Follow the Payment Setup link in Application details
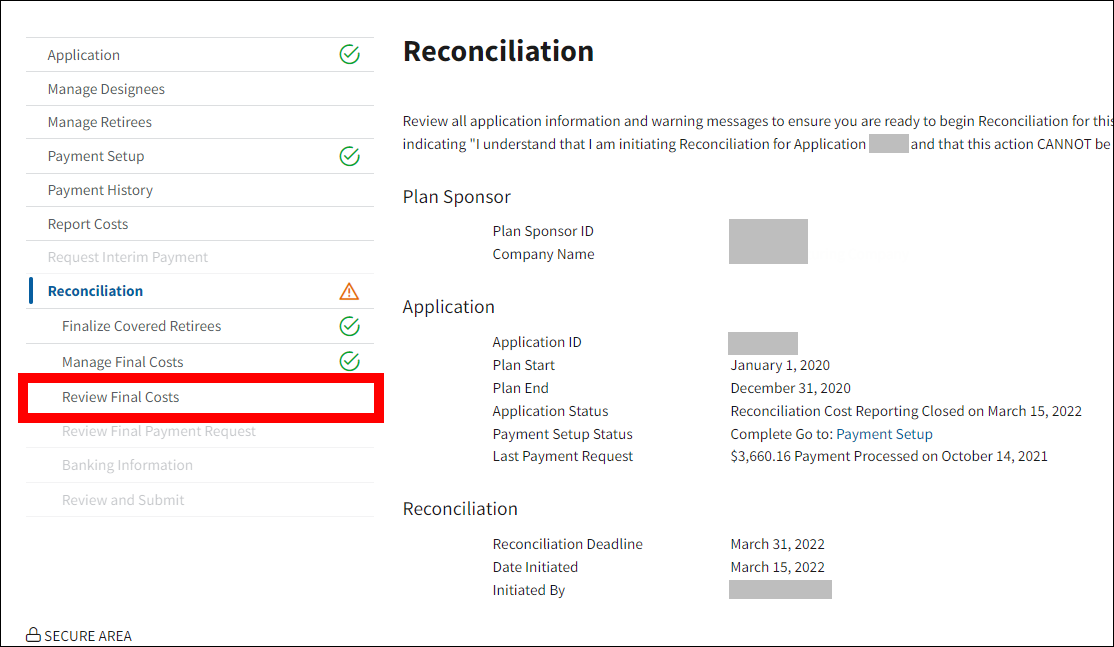The height and width of the screenshot is (647, 1114). pyautogui.click(x=884, y=434)
